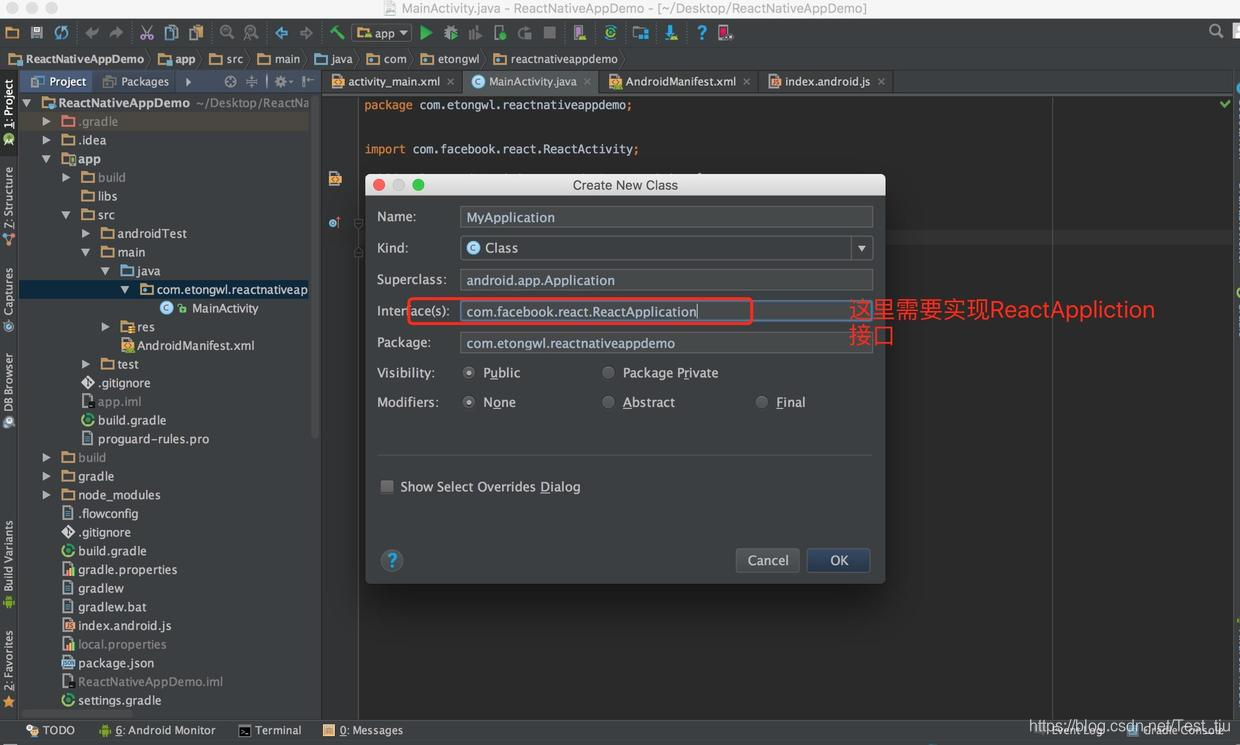Switch to the index.android.js tab
The width and height of the screenshot is (1240, 745).
(827, 81)
